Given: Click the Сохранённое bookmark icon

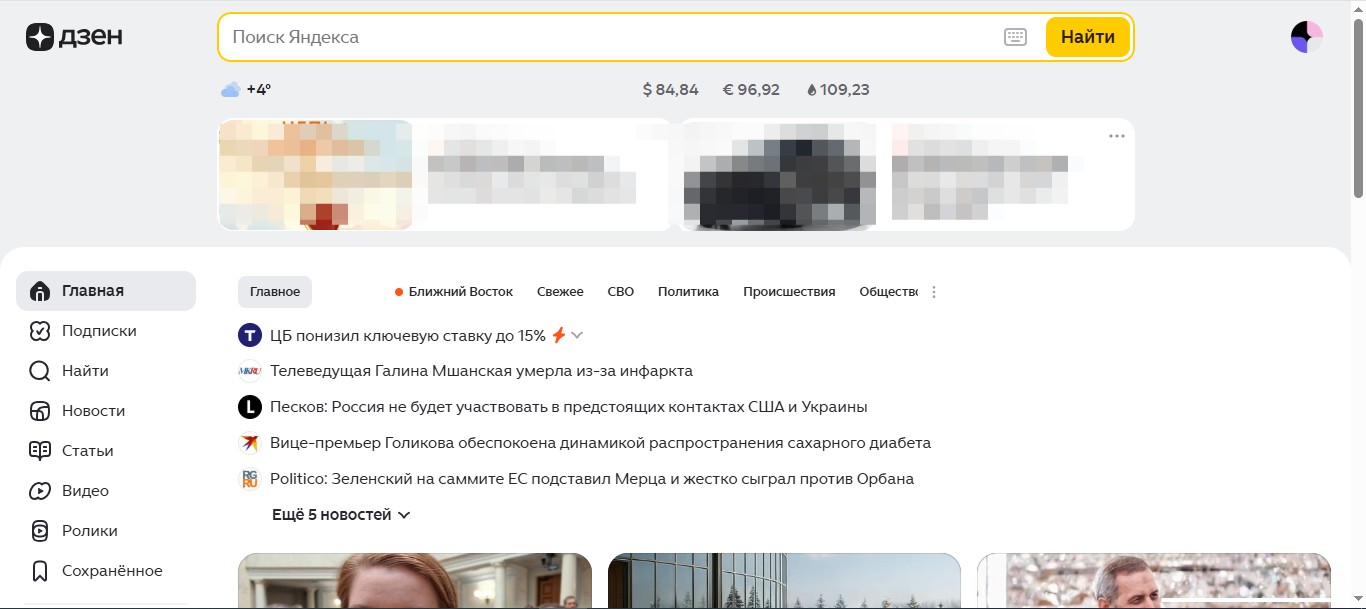Looking at the screenshot, I should (x=40, y=570).
